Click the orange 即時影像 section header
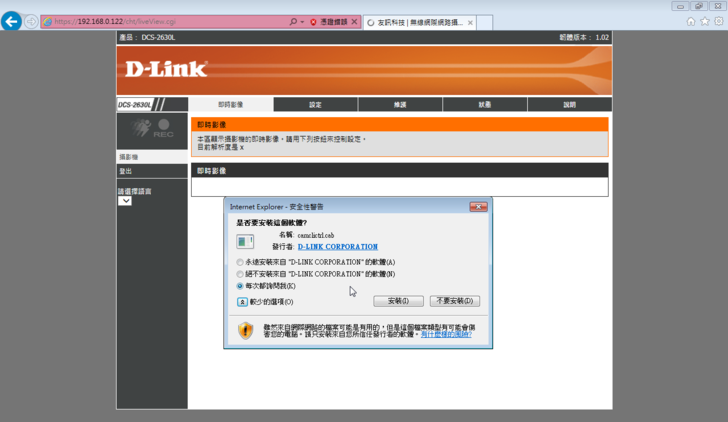728x422 pixels. (400, 124)
